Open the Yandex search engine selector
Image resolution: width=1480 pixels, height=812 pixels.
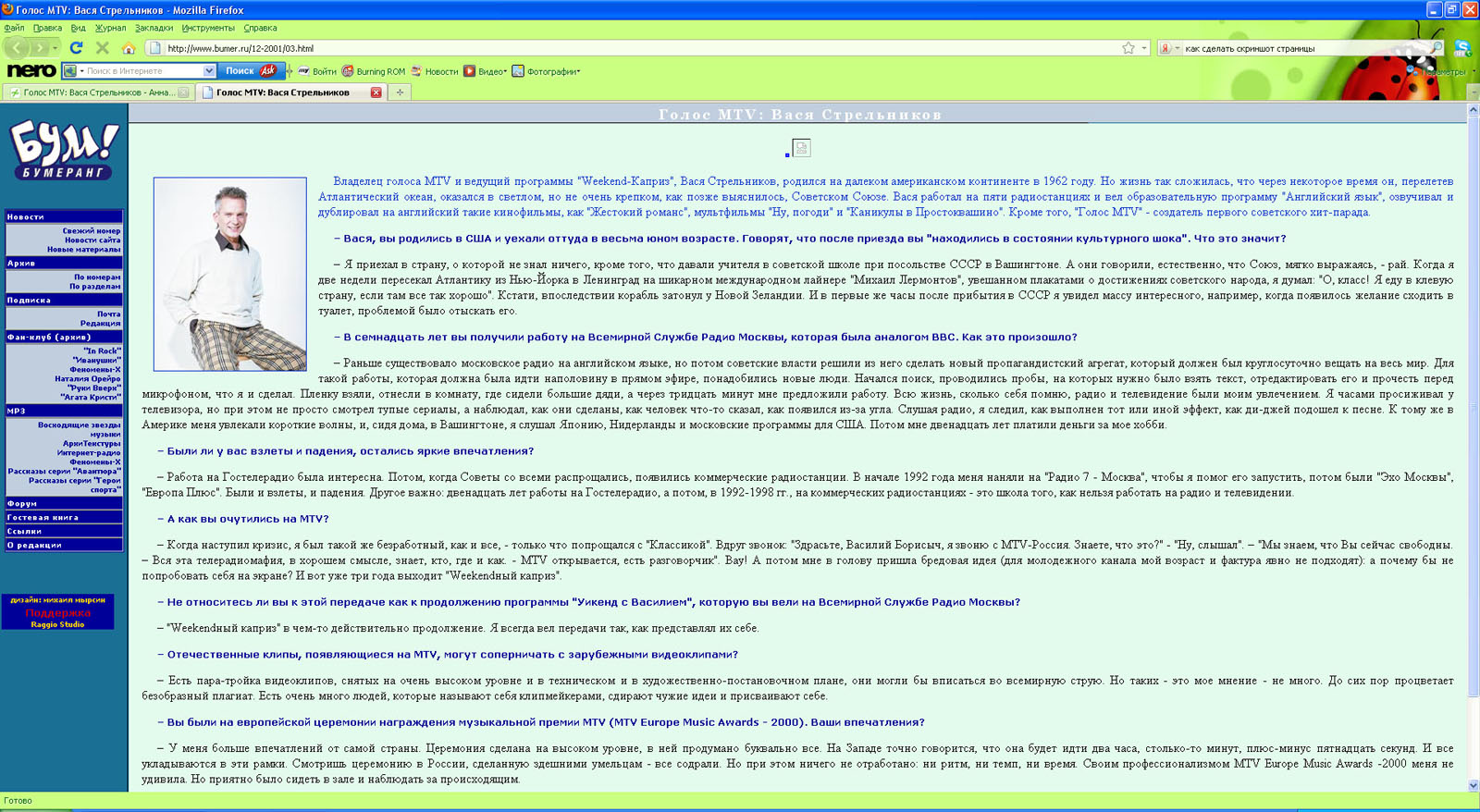coord(1170,48)
